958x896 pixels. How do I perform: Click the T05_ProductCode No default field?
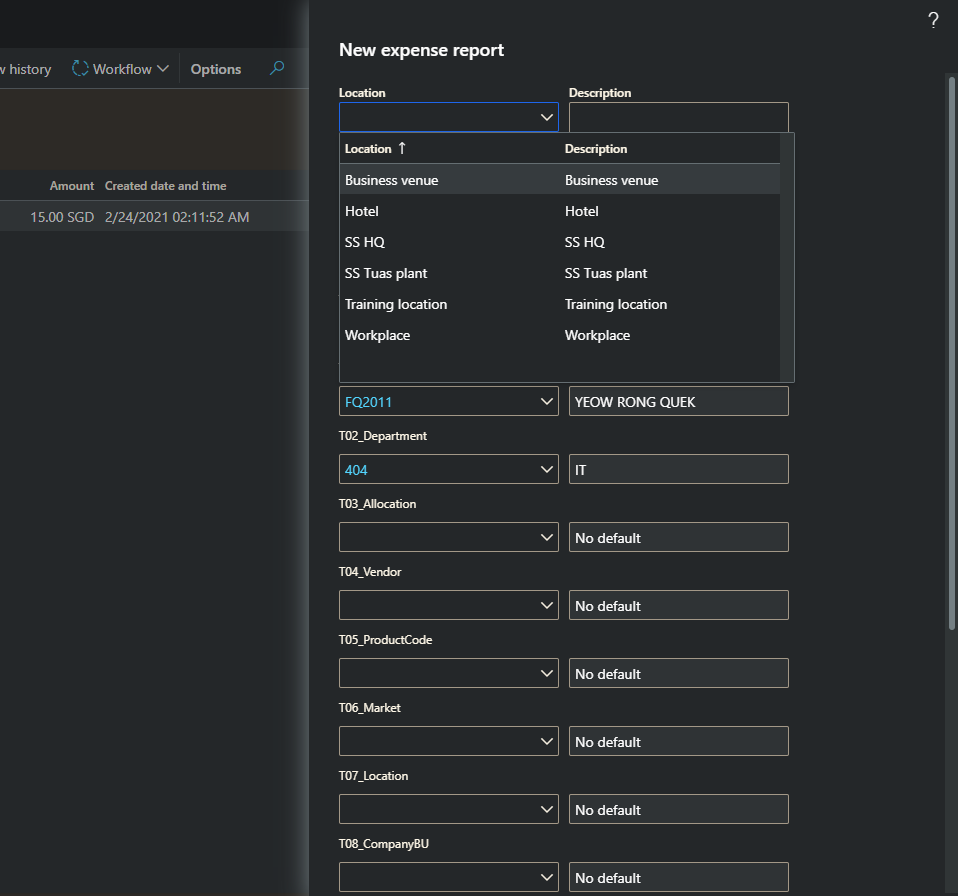point(679,673)
